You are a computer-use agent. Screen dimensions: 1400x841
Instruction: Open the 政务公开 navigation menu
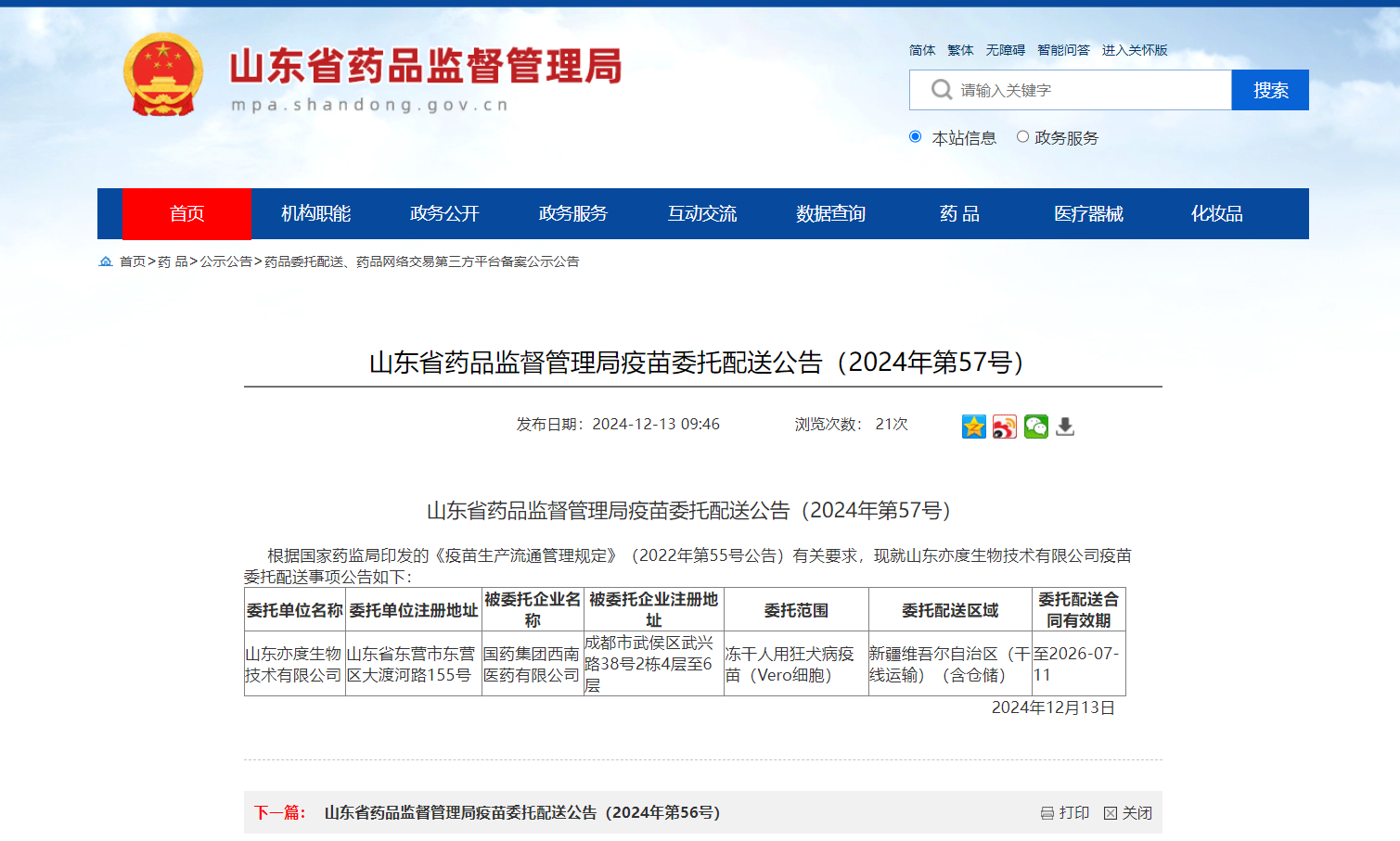(444, 214)
